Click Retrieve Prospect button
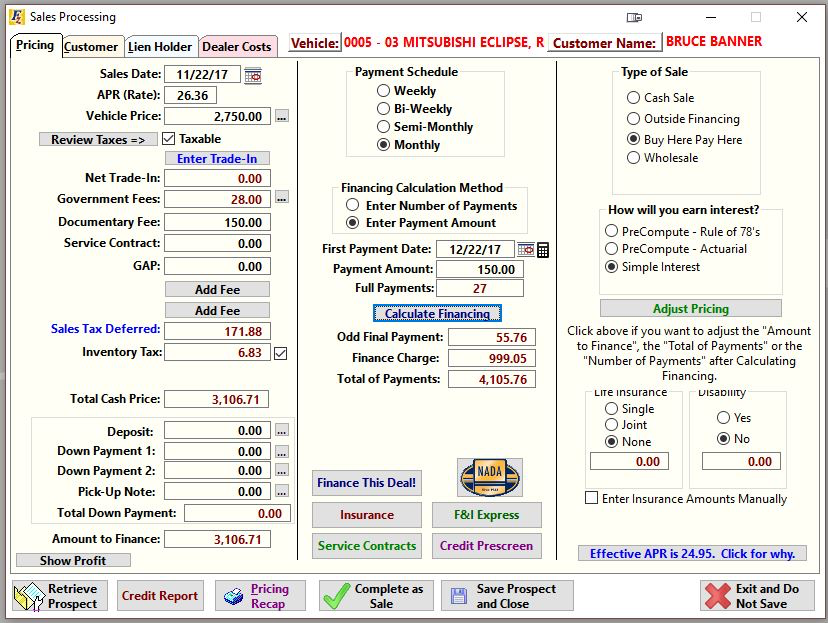Image resolution: width=828 pixels, height=623 pixels. 60,596
